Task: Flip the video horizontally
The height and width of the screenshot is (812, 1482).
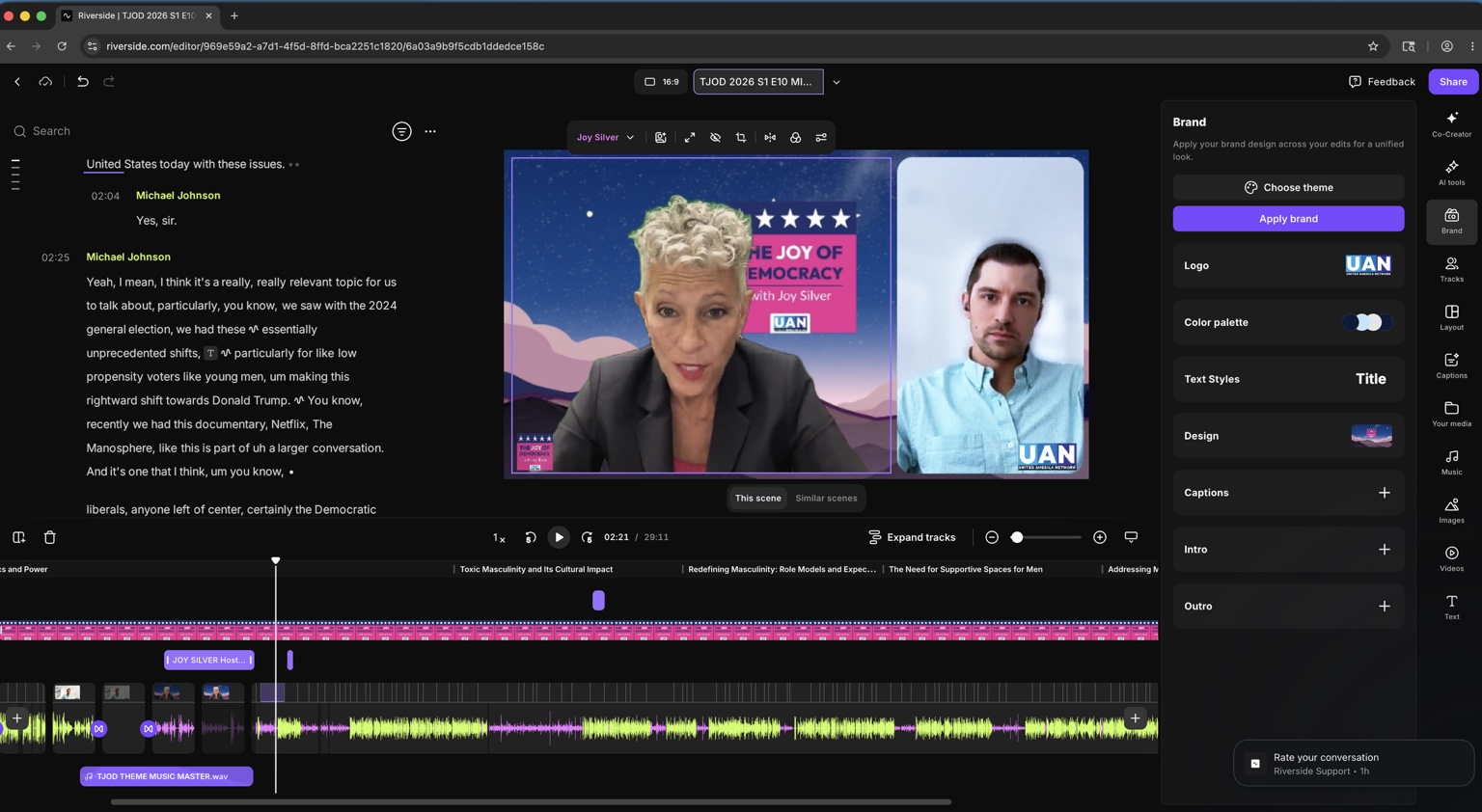Action: (770, 138)
